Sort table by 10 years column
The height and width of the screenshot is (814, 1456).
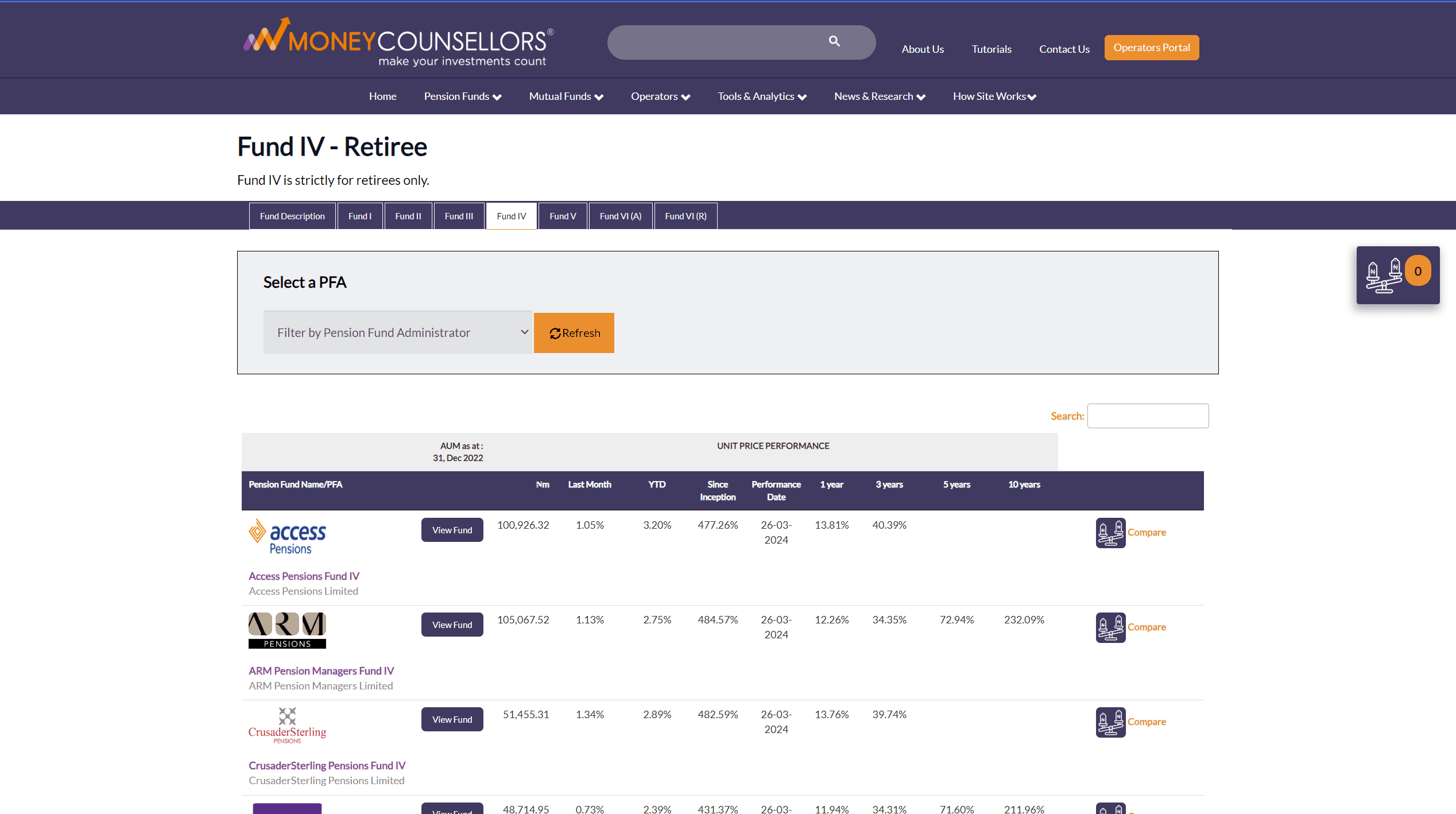click(1024, 484)
